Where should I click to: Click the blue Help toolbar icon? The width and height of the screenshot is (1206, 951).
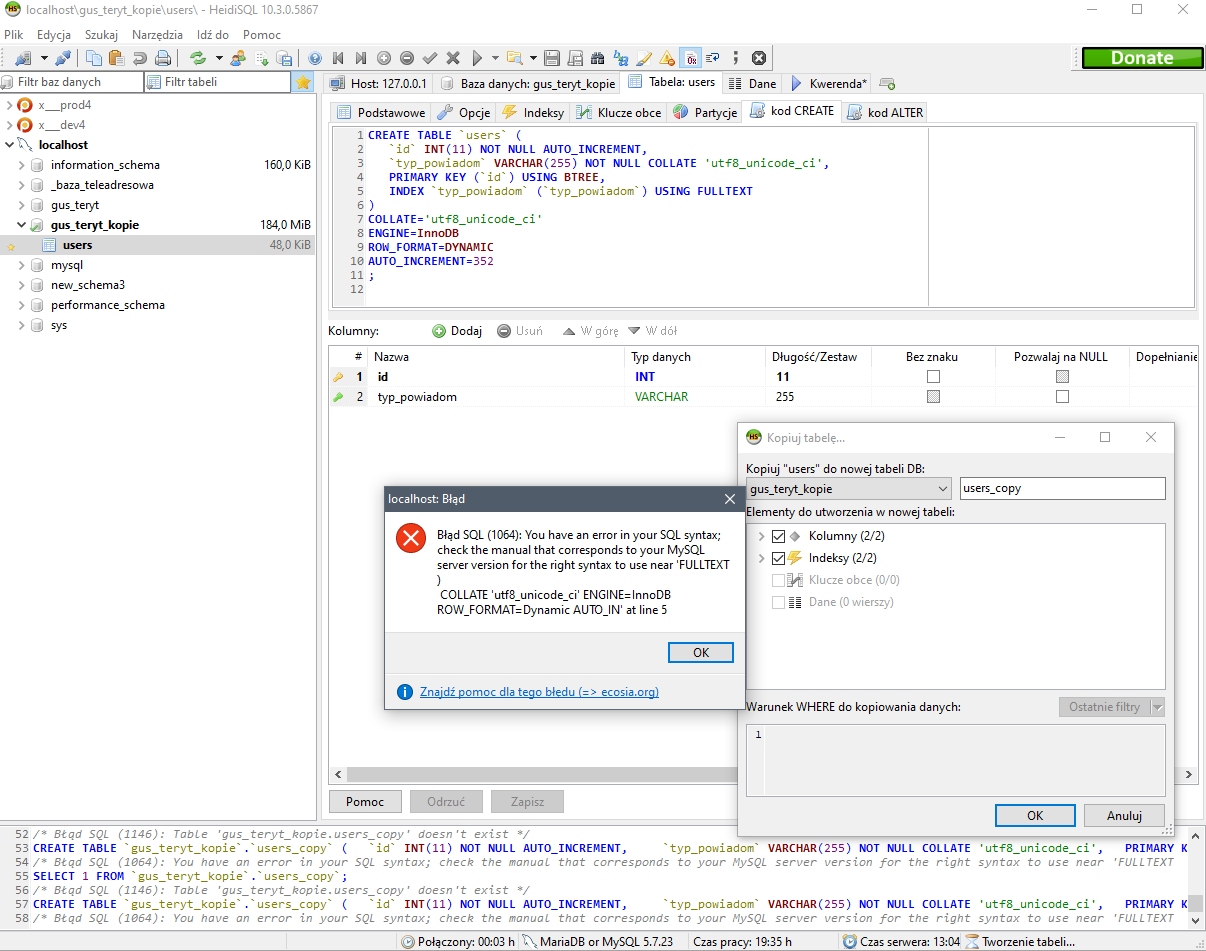click(315, 58)
